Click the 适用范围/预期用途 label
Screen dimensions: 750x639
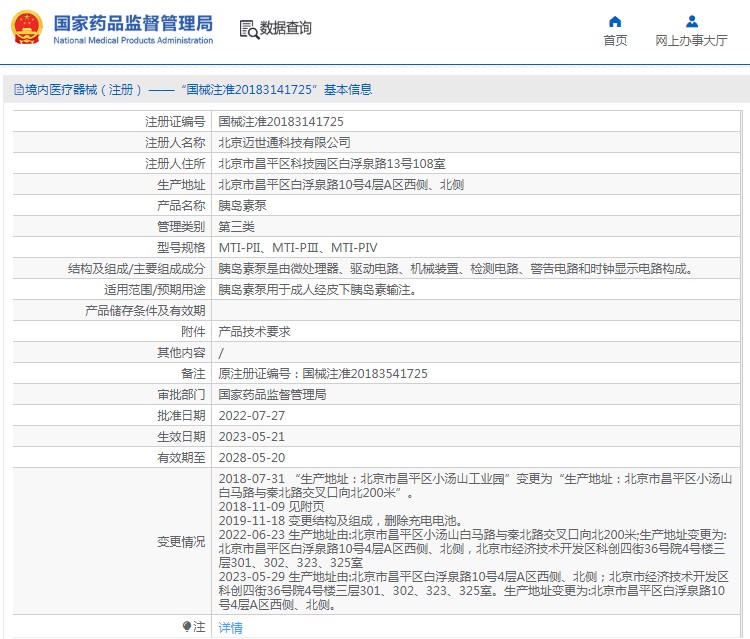[154, 290]
